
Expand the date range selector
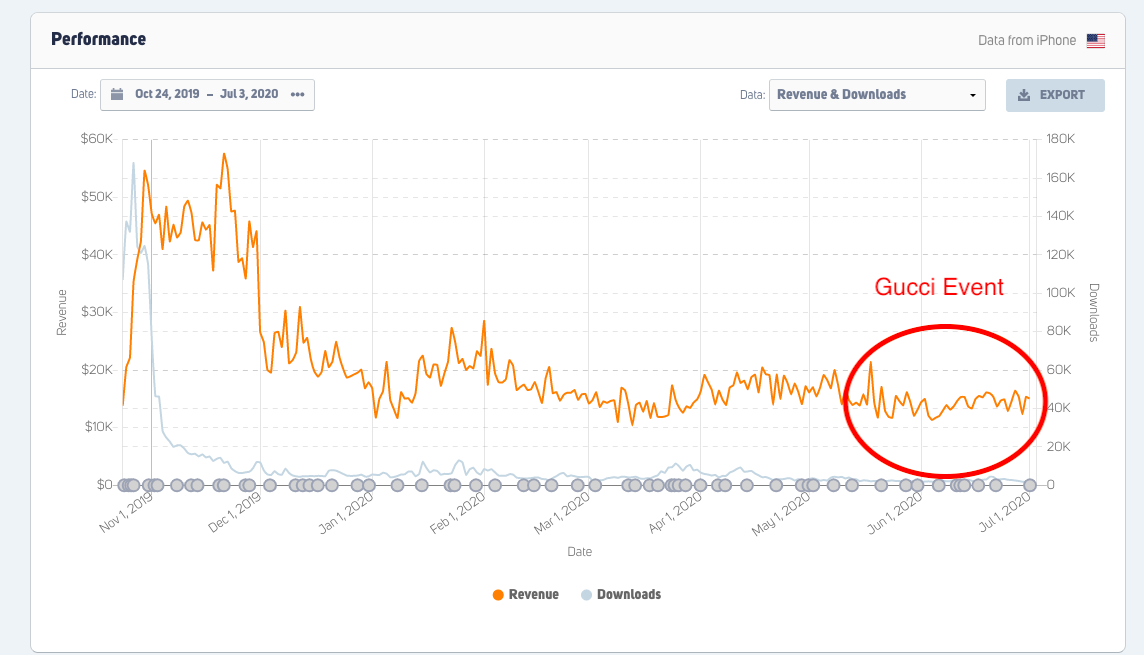click(x=207, y=94)
